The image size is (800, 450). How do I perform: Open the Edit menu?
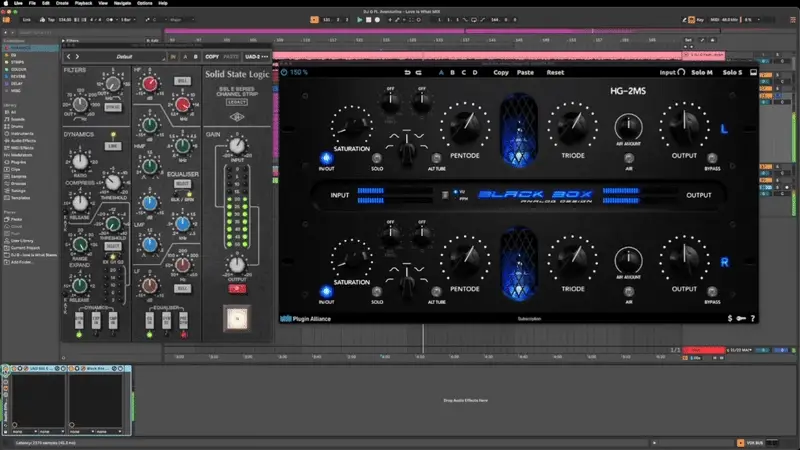click(x=46, y=3)
